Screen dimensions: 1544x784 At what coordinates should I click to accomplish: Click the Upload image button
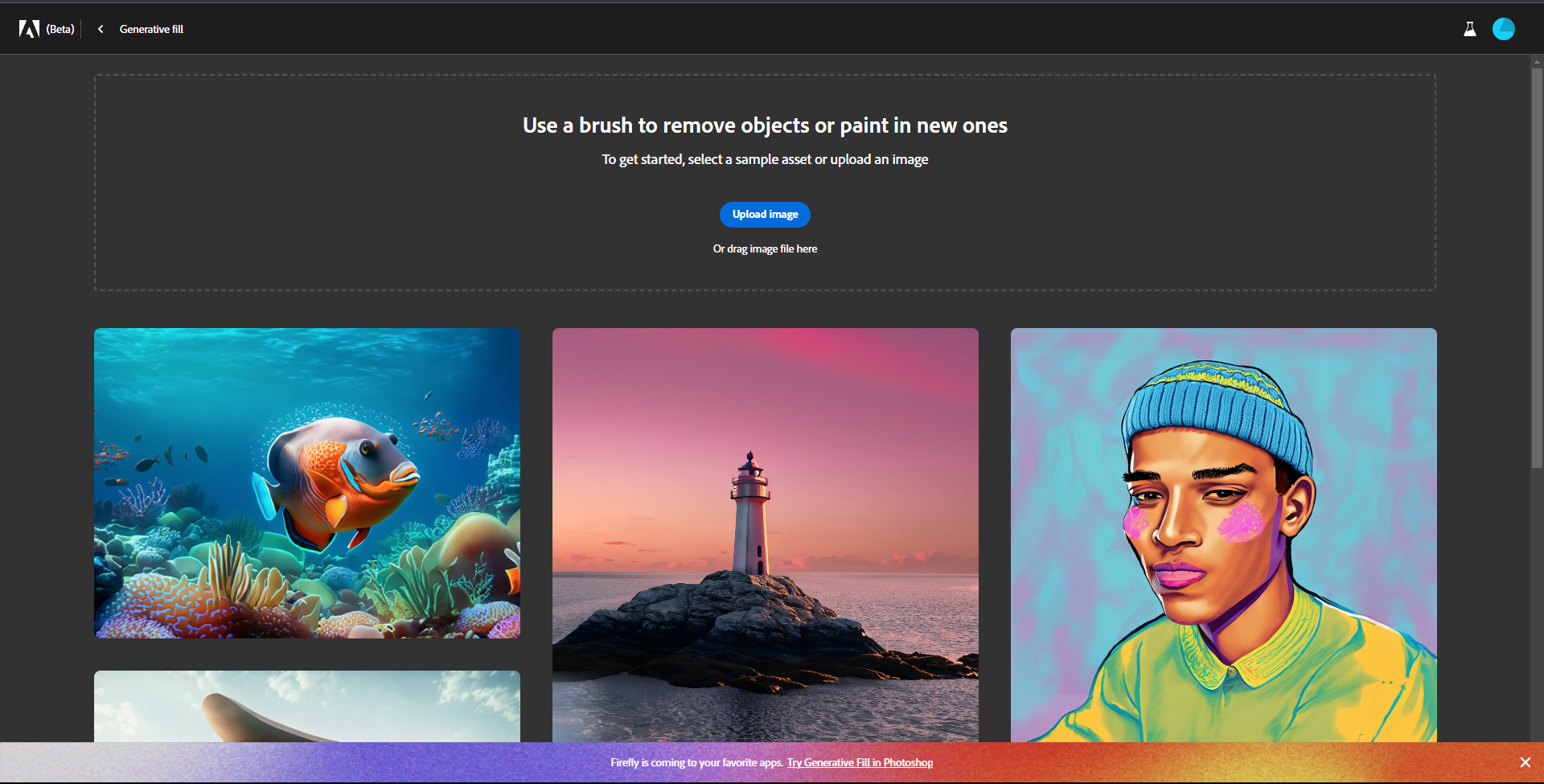point(765,214)
